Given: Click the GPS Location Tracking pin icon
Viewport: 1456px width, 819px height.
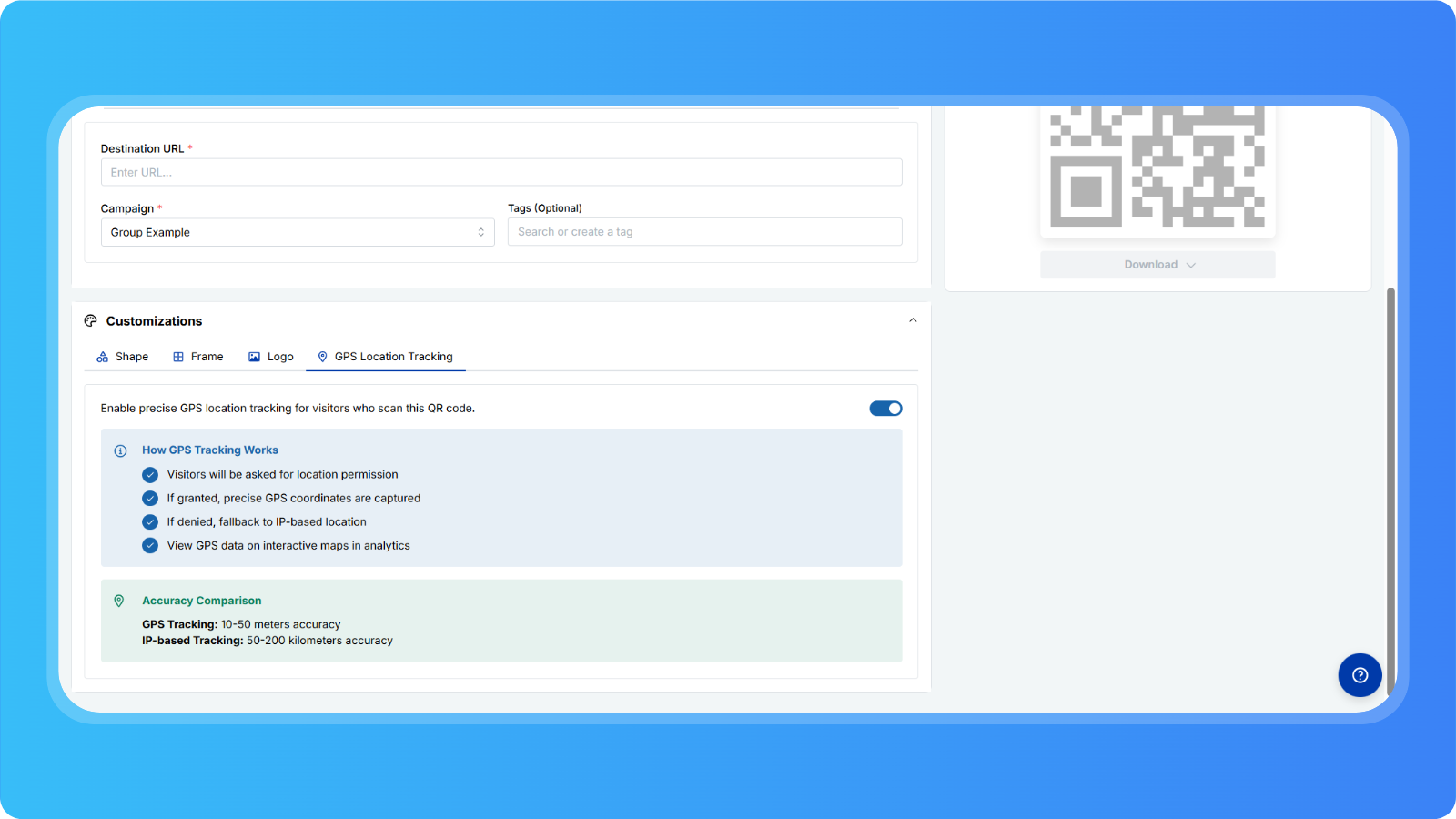Looking at the screenshot, I should pyautogui.click(x=322, y=357).
